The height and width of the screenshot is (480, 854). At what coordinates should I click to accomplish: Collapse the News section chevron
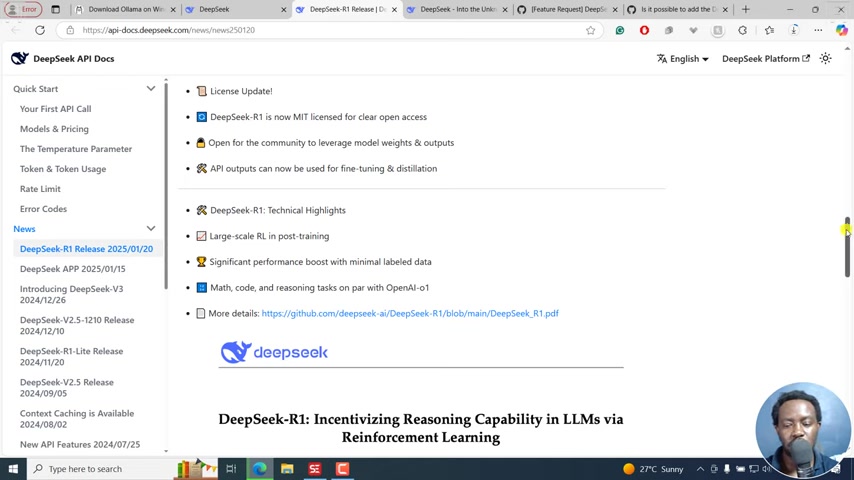coord(151,229)
